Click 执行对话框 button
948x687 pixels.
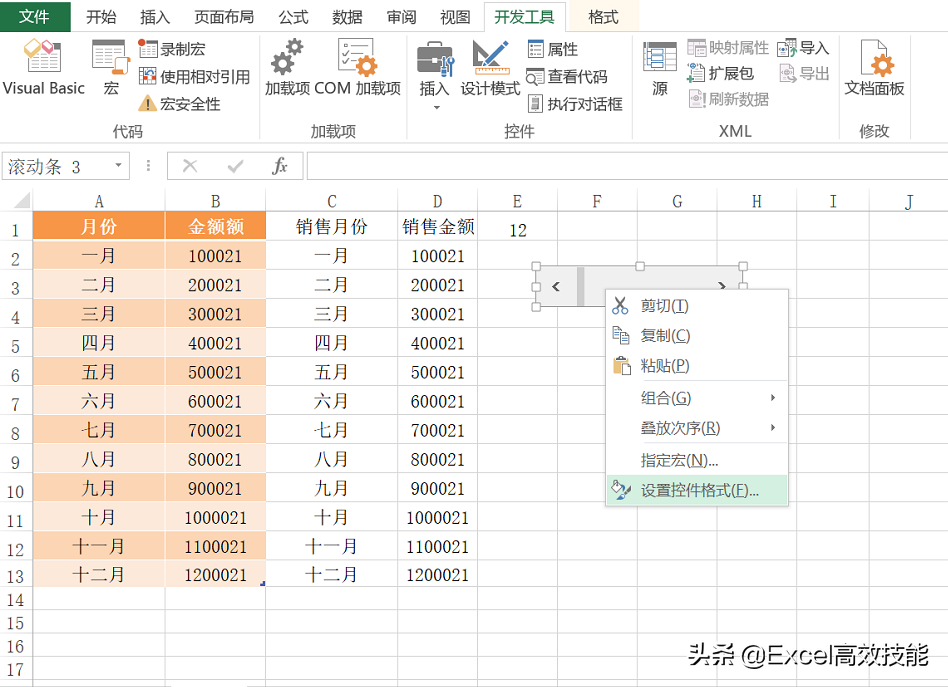tap(574, 103)
